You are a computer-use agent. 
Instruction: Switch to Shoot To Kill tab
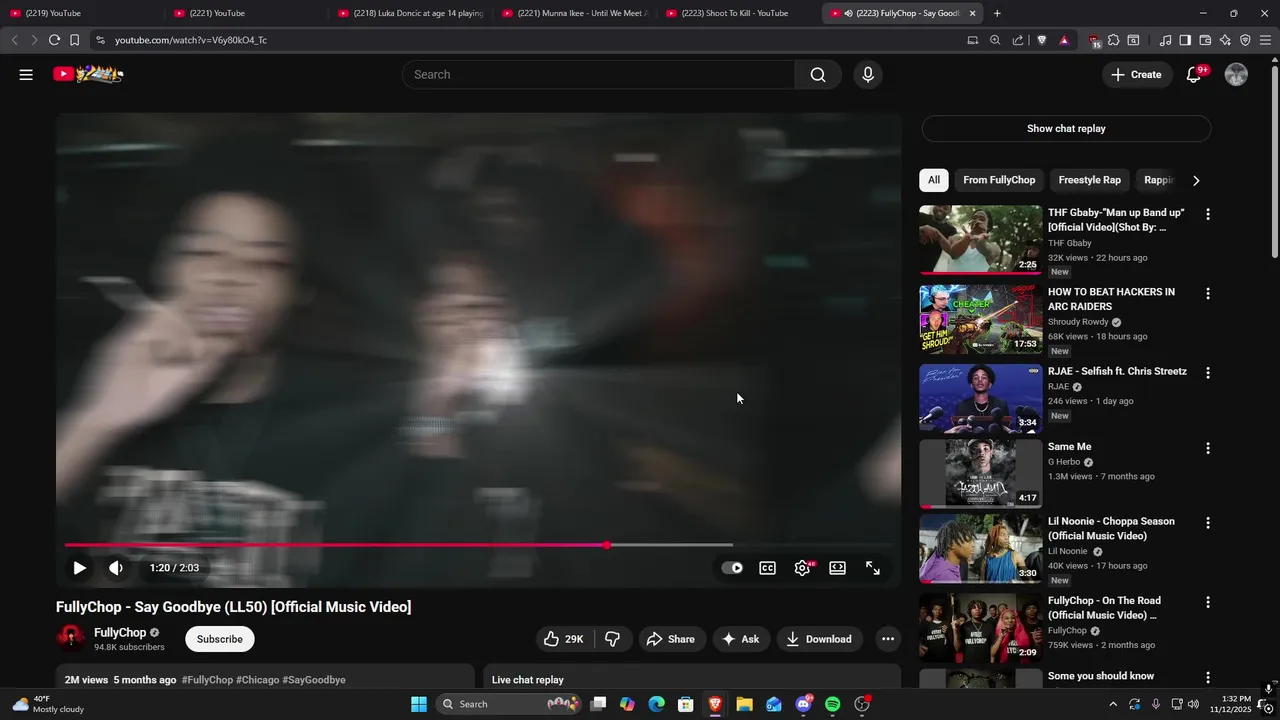point(739,13)
